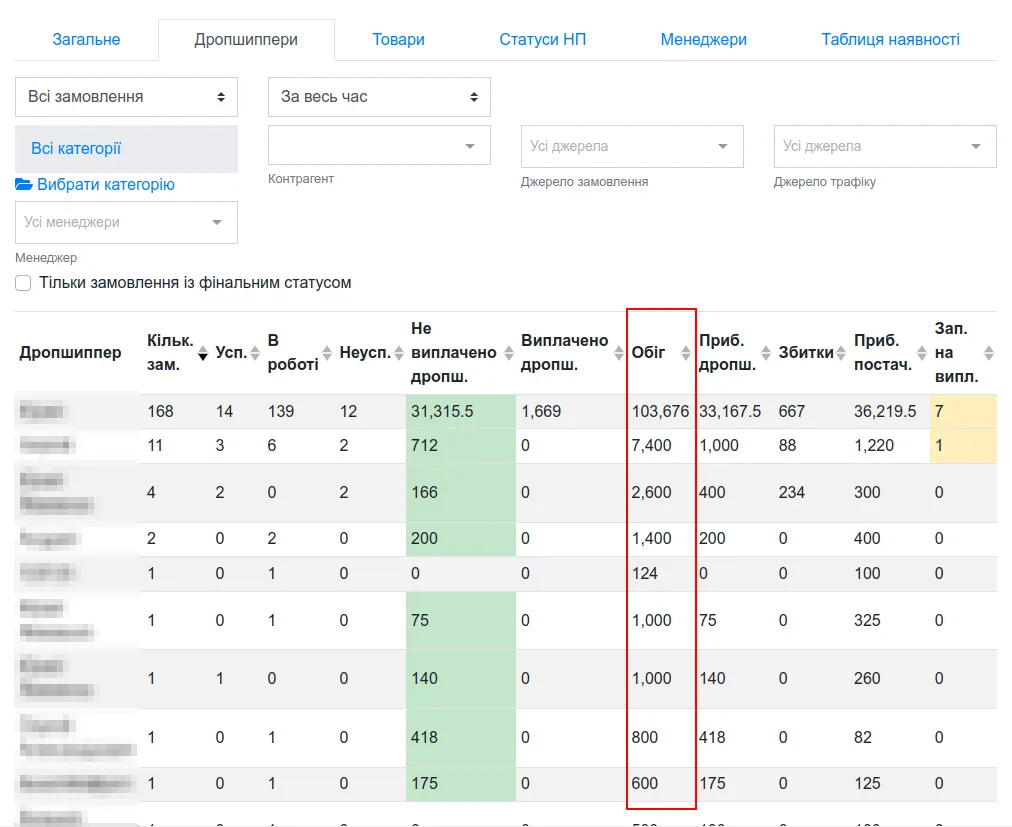This screenshot has height=827, width=1012.
Task: Click sort icon beside Приб. постач.
Action: (922, 353)
